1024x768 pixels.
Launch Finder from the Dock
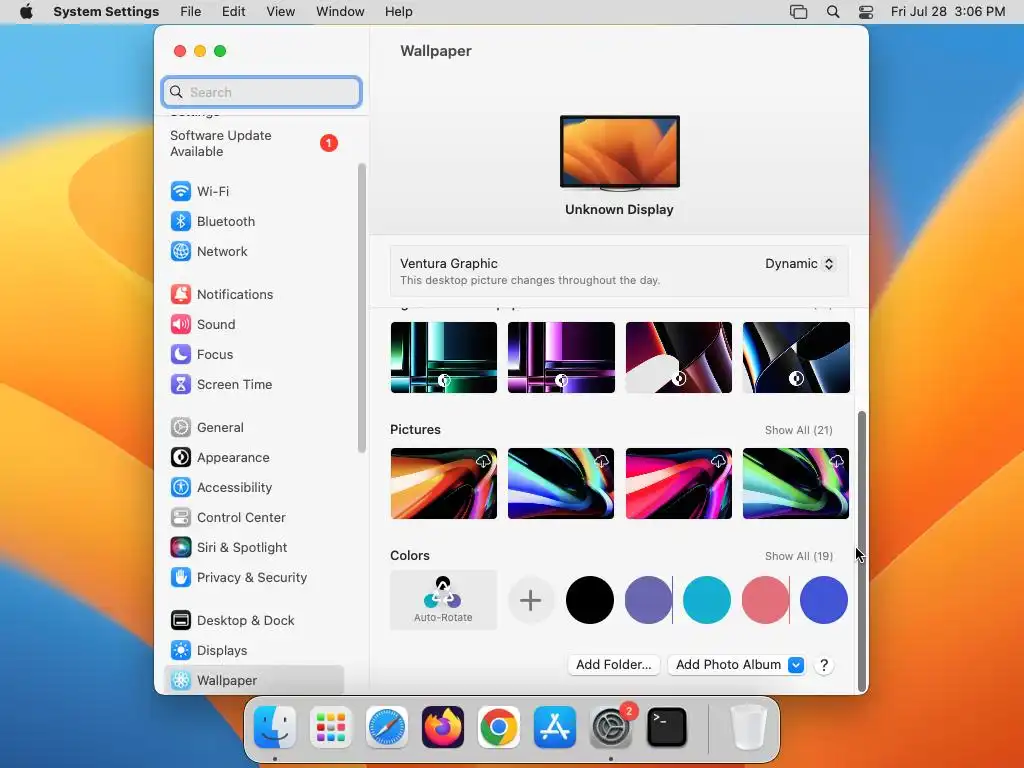click(x=275, y=727)
